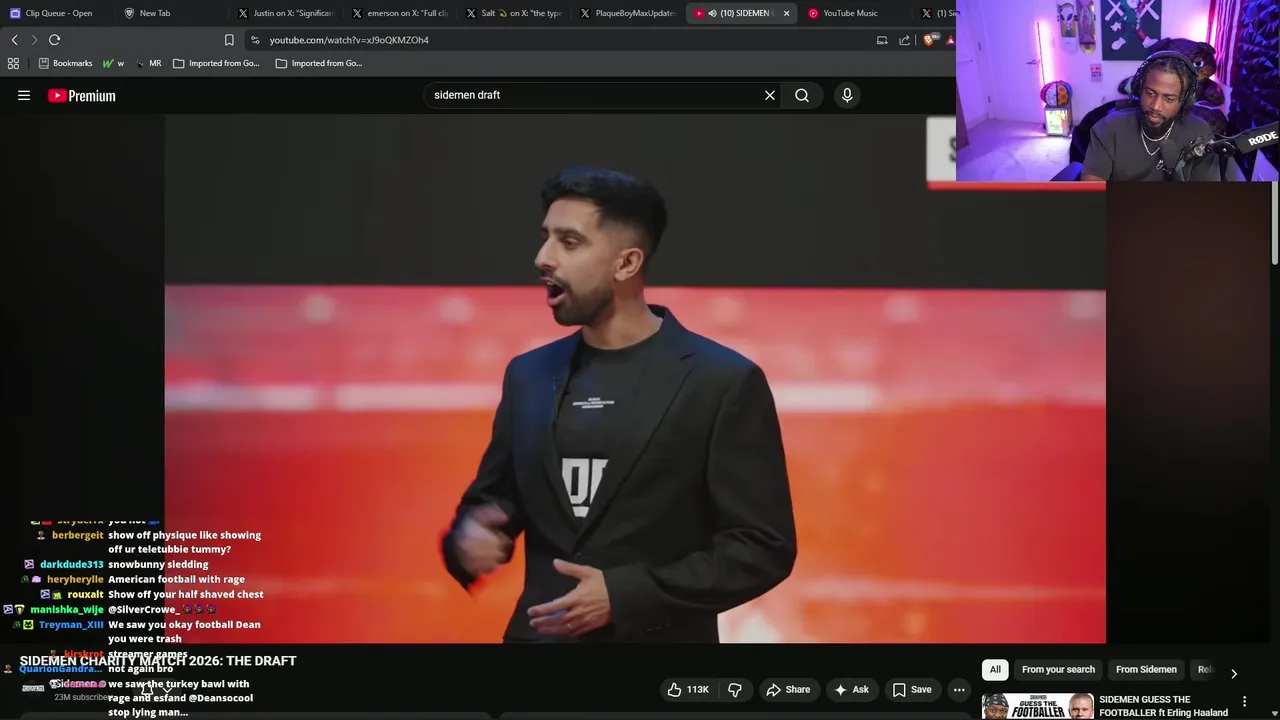Open the YouTube hamburger guide menu
The image size is (1280, 720).
click(x=24, y=95)
